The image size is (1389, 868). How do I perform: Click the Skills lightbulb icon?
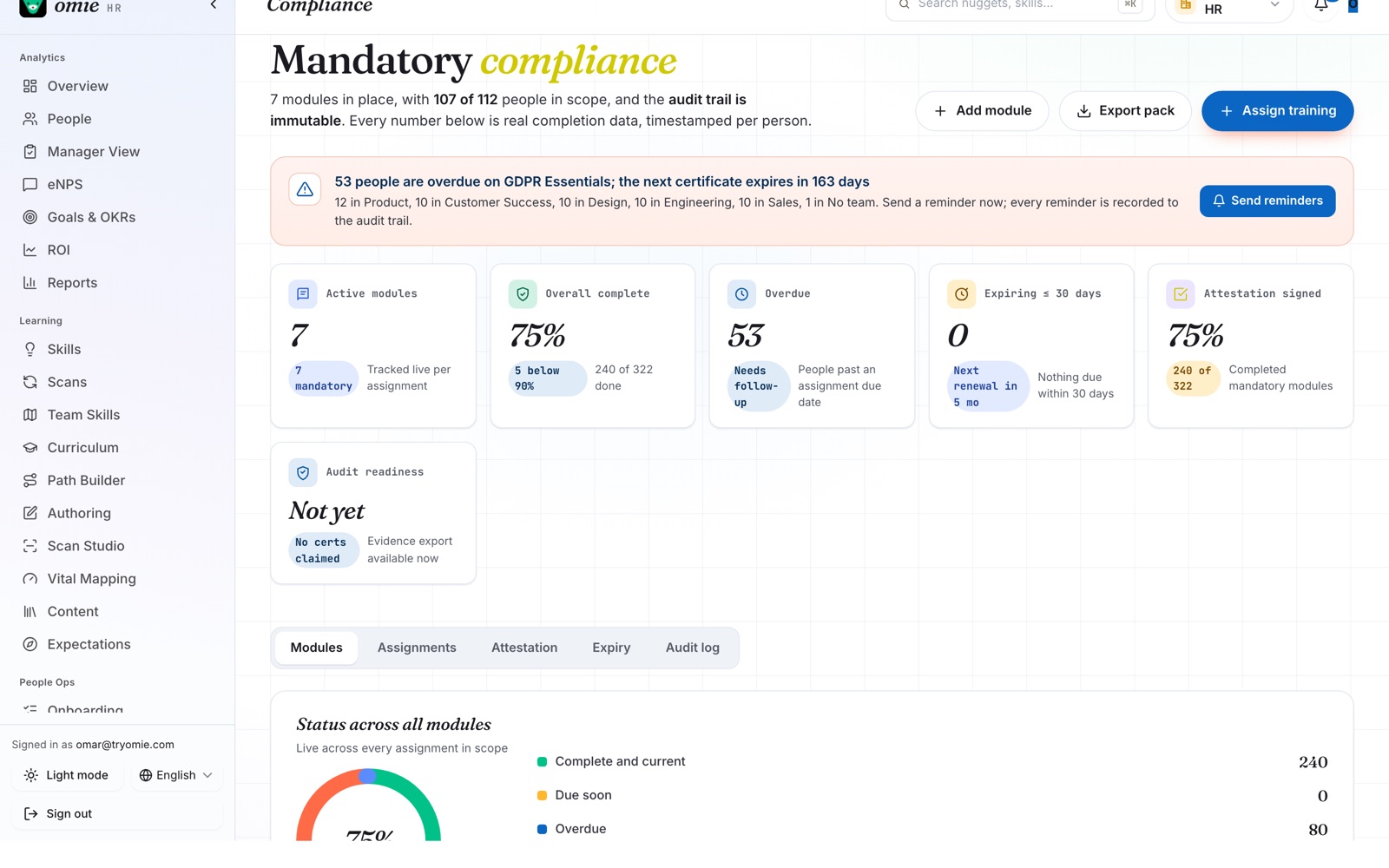30,349
